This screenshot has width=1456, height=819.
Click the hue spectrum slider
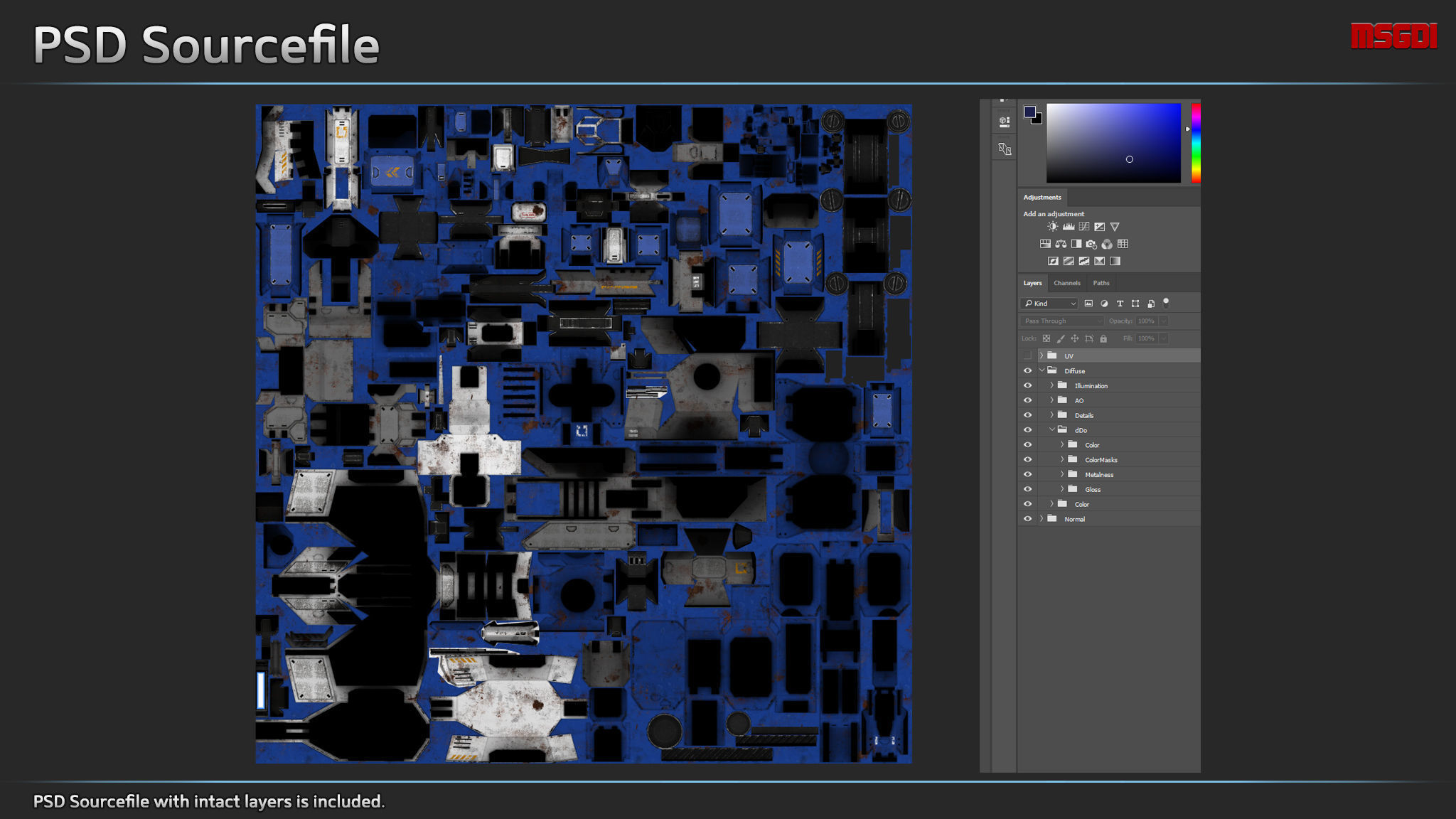coord(1196,142)
